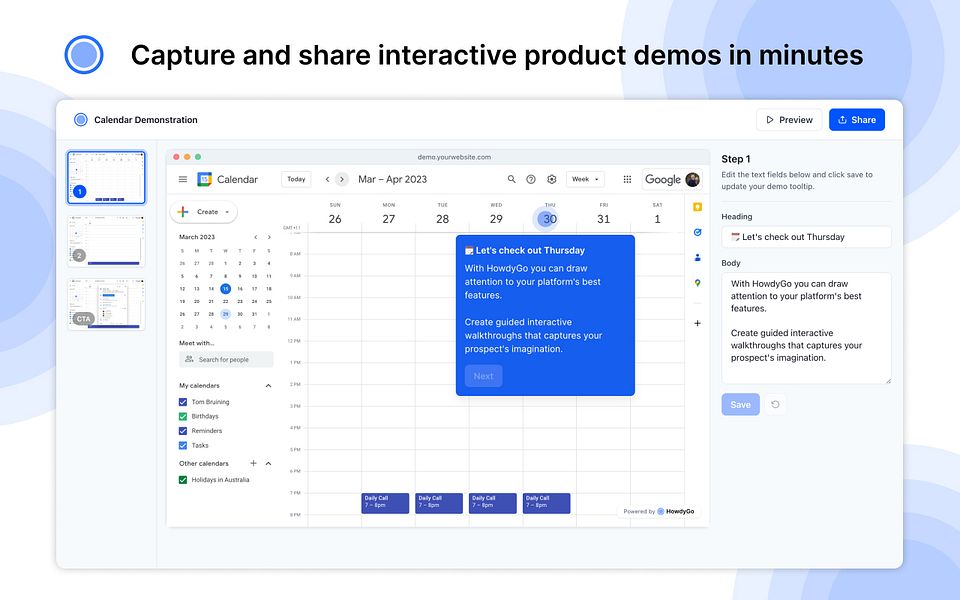
Task: Toggle the Birthdays calendar checkbox
Action: 182,416
